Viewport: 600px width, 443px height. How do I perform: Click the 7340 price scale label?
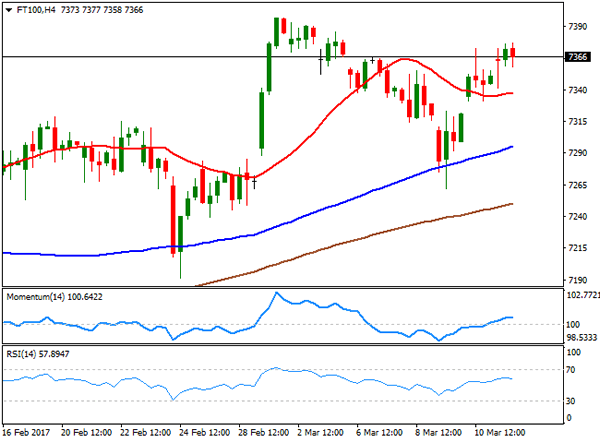click(577, 90)
